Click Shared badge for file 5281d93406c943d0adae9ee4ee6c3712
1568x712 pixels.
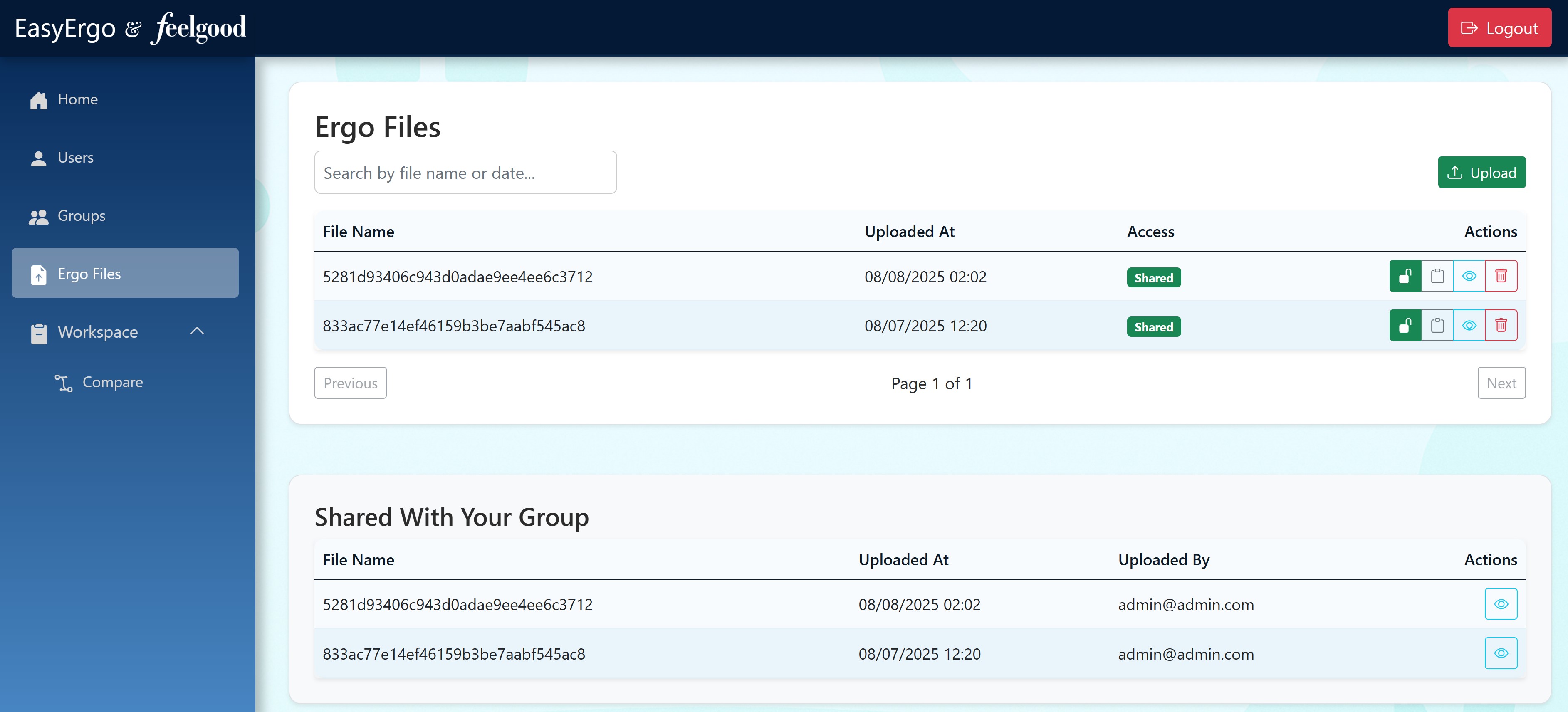1153,277
